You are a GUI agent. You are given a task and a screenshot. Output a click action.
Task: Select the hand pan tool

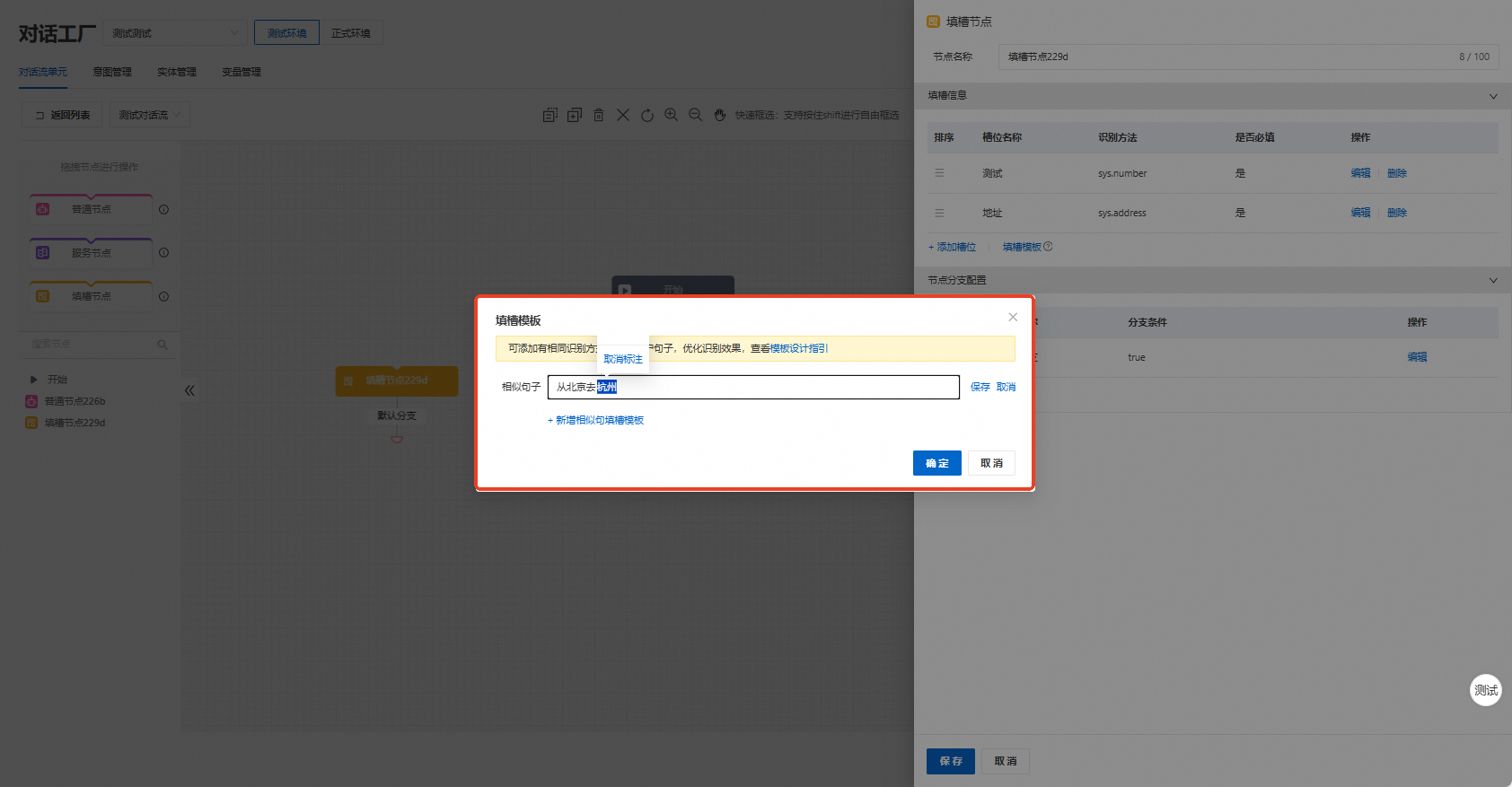(719, 115)
